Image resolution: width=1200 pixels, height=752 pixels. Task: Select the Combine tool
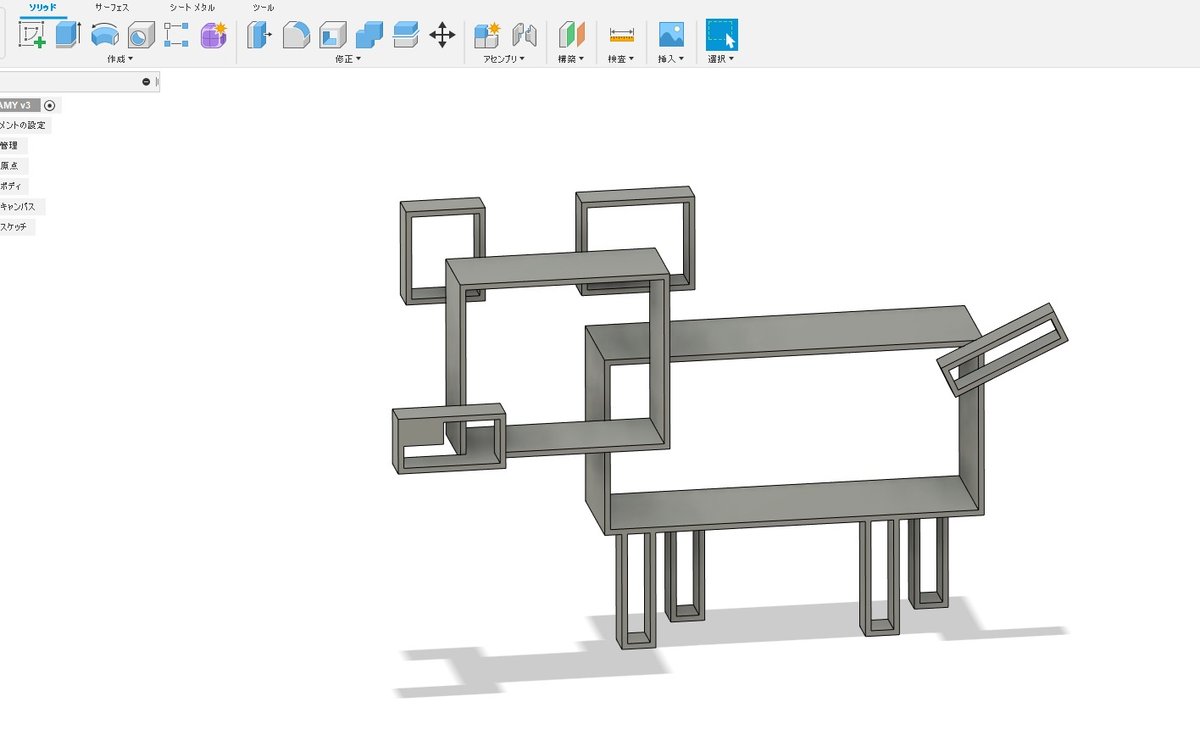pyautogui.click(x=368, y=35)
